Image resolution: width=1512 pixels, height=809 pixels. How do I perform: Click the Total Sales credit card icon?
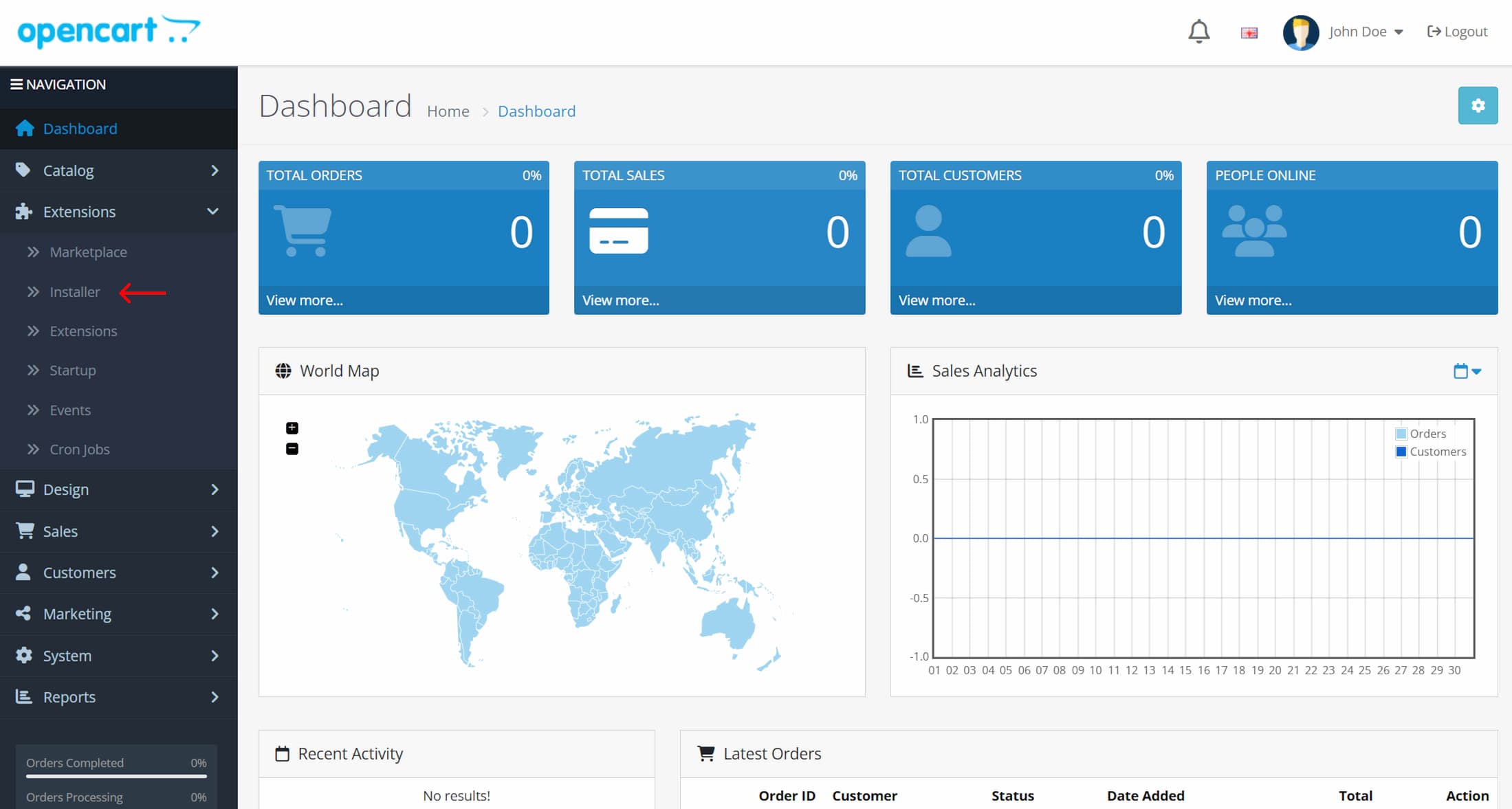[618, 231]
